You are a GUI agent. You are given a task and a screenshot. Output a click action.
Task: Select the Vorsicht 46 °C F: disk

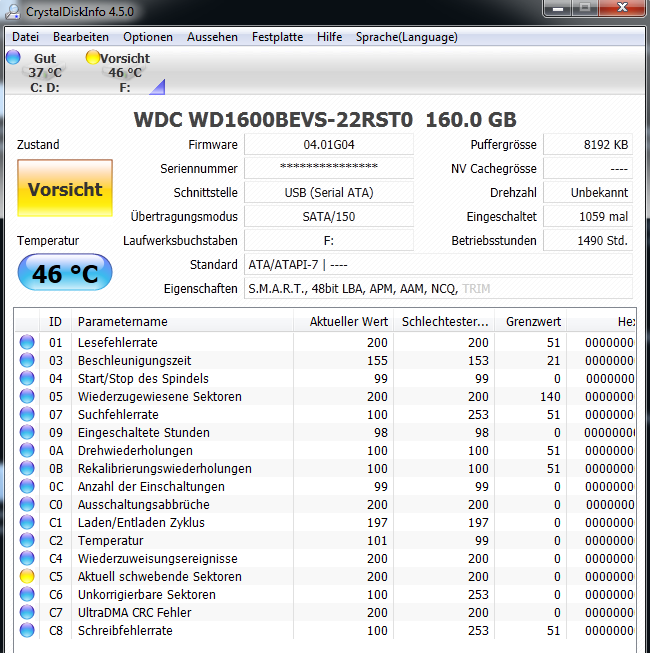tap(125, 72)
